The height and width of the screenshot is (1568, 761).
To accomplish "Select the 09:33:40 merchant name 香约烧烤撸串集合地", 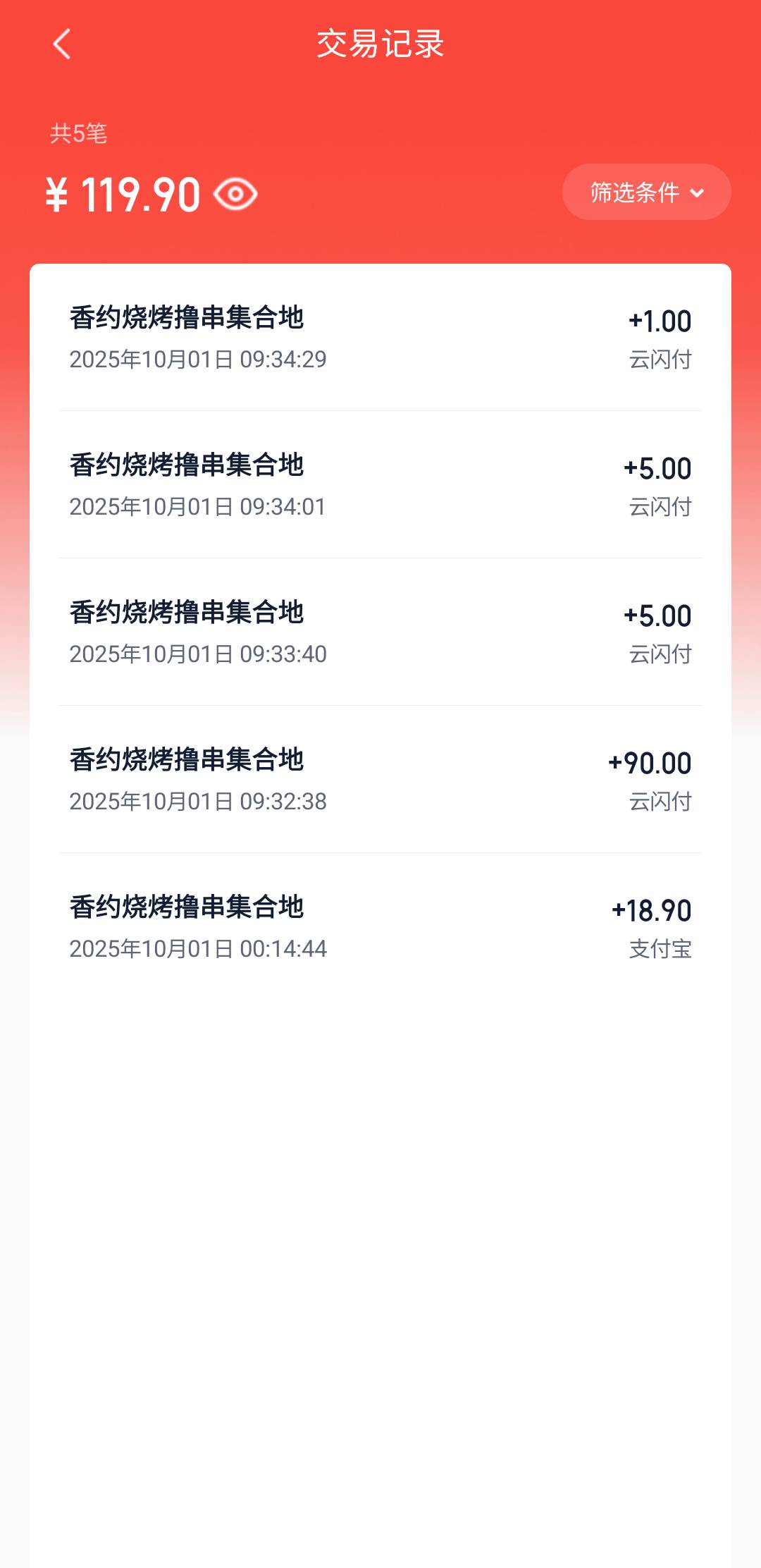I will click(x=187, y=613).
